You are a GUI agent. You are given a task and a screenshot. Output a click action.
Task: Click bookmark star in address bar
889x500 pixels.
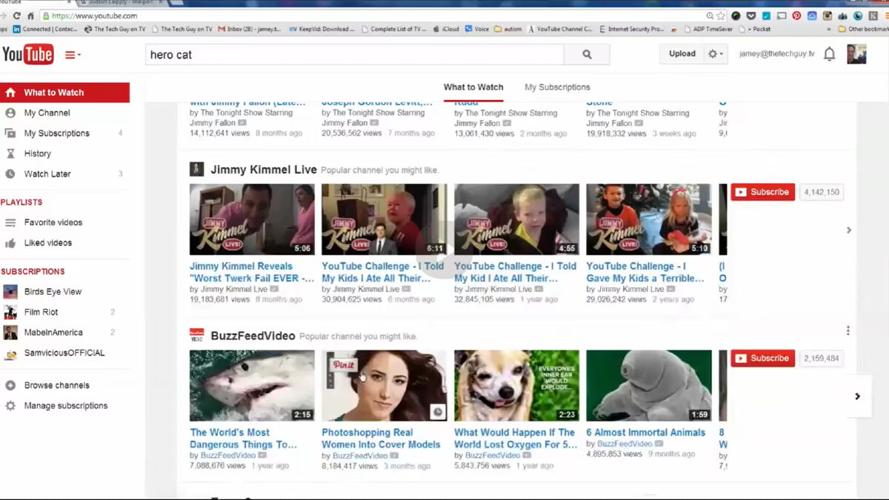coord(721,16)
